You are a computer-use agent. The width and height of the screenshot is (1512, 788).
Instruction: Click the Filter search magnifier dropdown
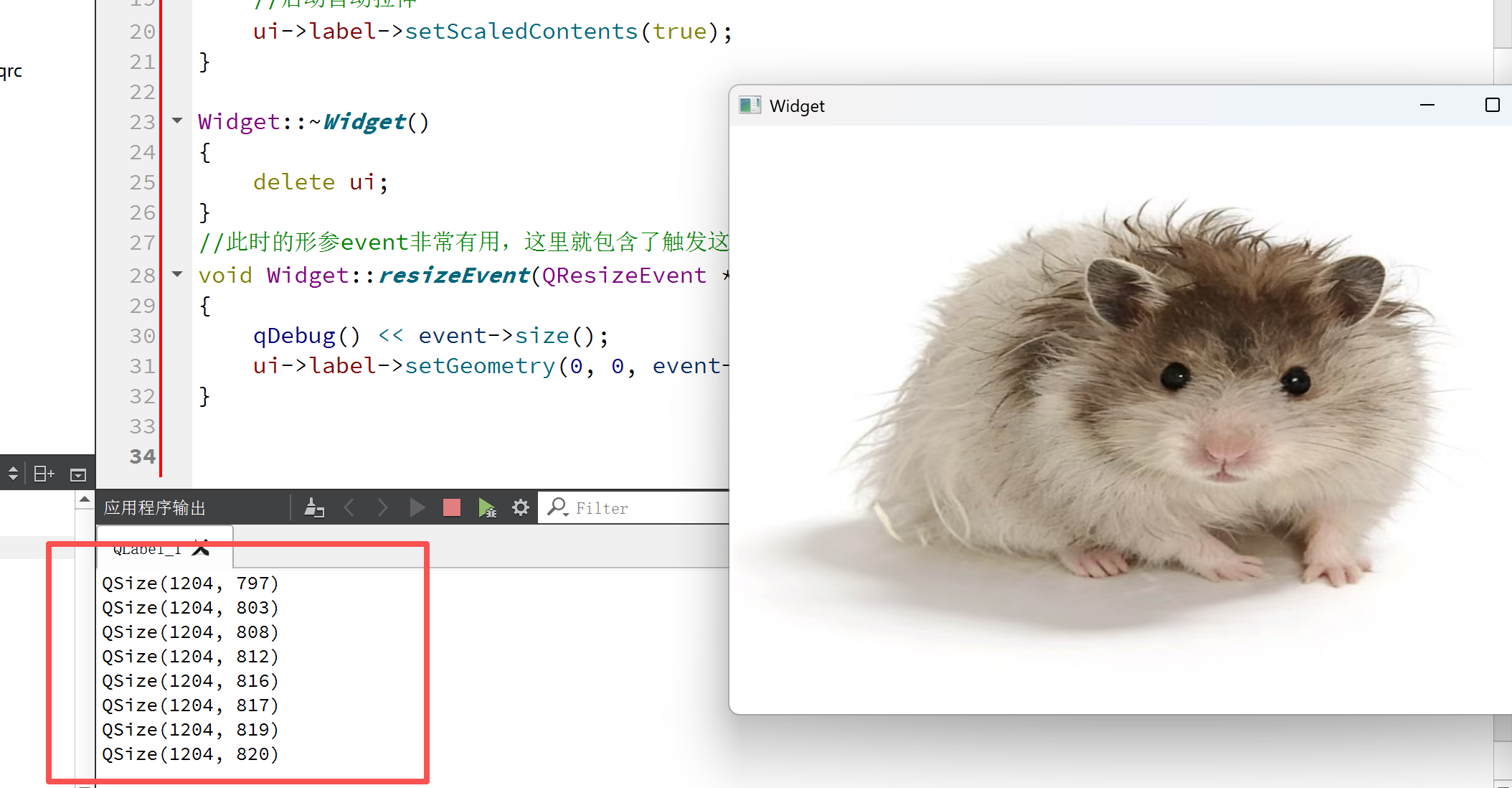pyautogui.click(x=558, y=507)
